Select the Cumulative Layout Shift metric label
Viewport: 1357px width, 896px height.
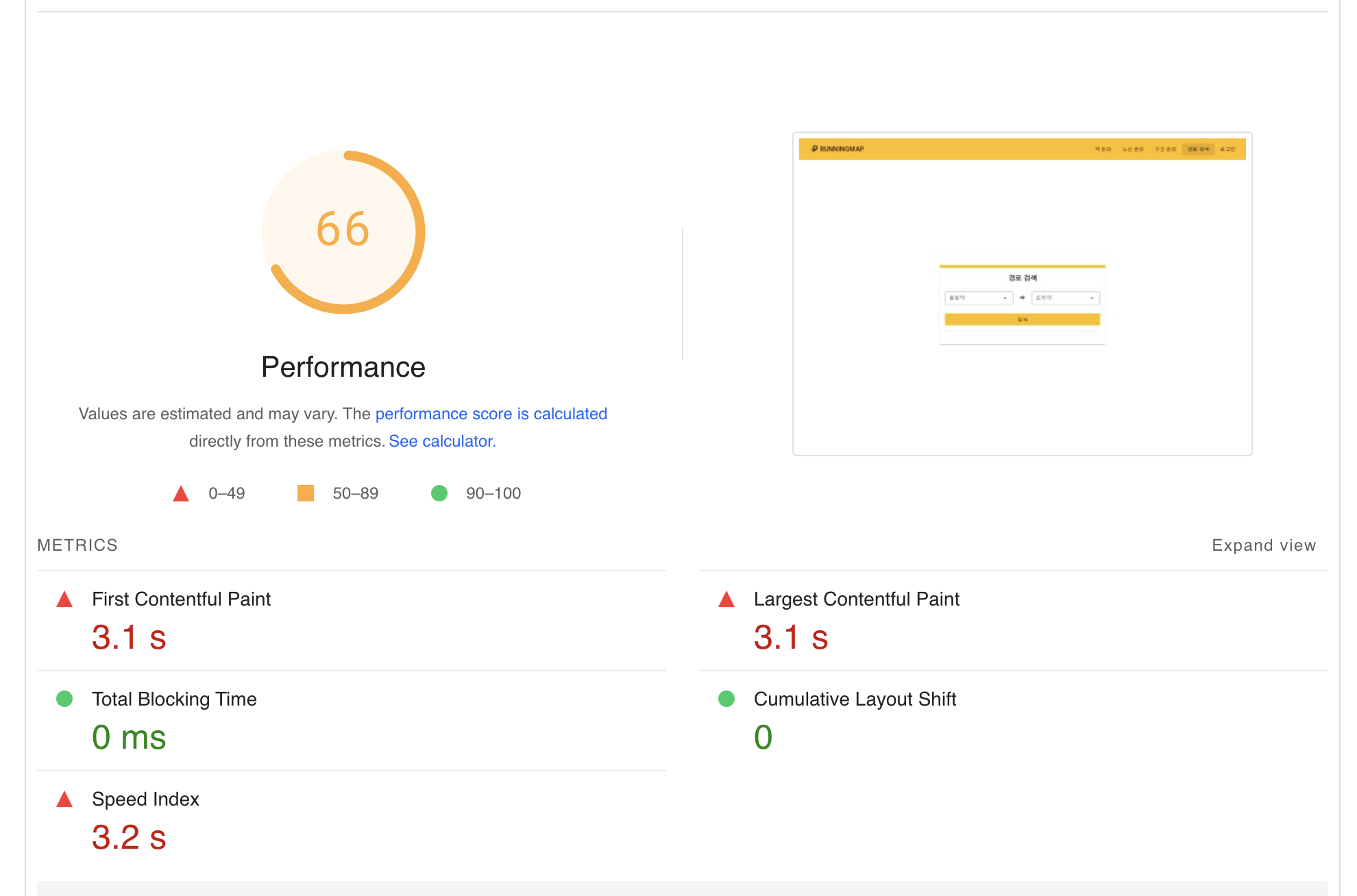click(x=855, y=699)
